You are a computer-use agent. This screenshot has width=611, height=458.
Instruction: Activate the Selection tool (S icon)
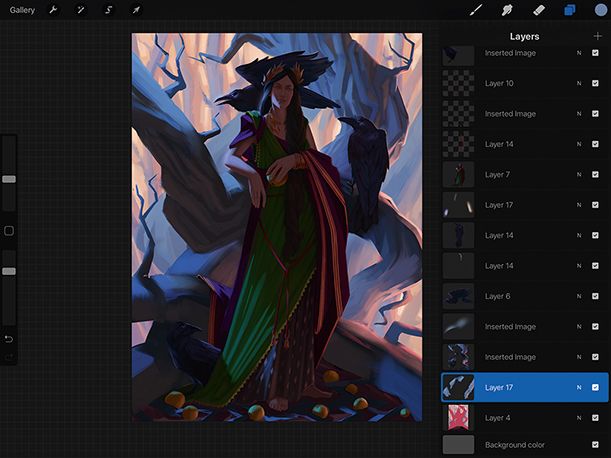[108, 10]
